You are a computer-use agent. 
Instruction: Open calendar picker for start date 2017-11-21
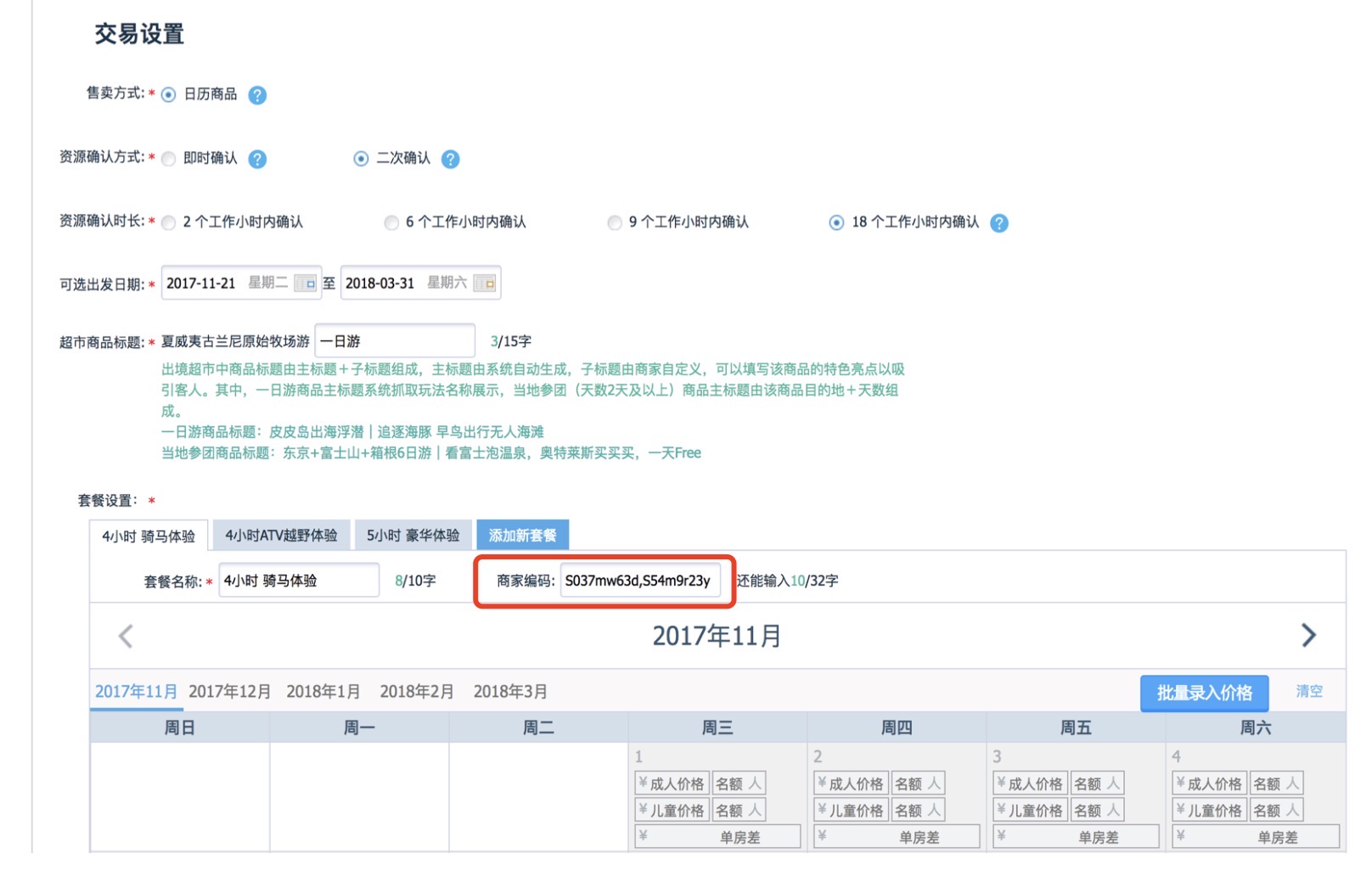(306, 284)
